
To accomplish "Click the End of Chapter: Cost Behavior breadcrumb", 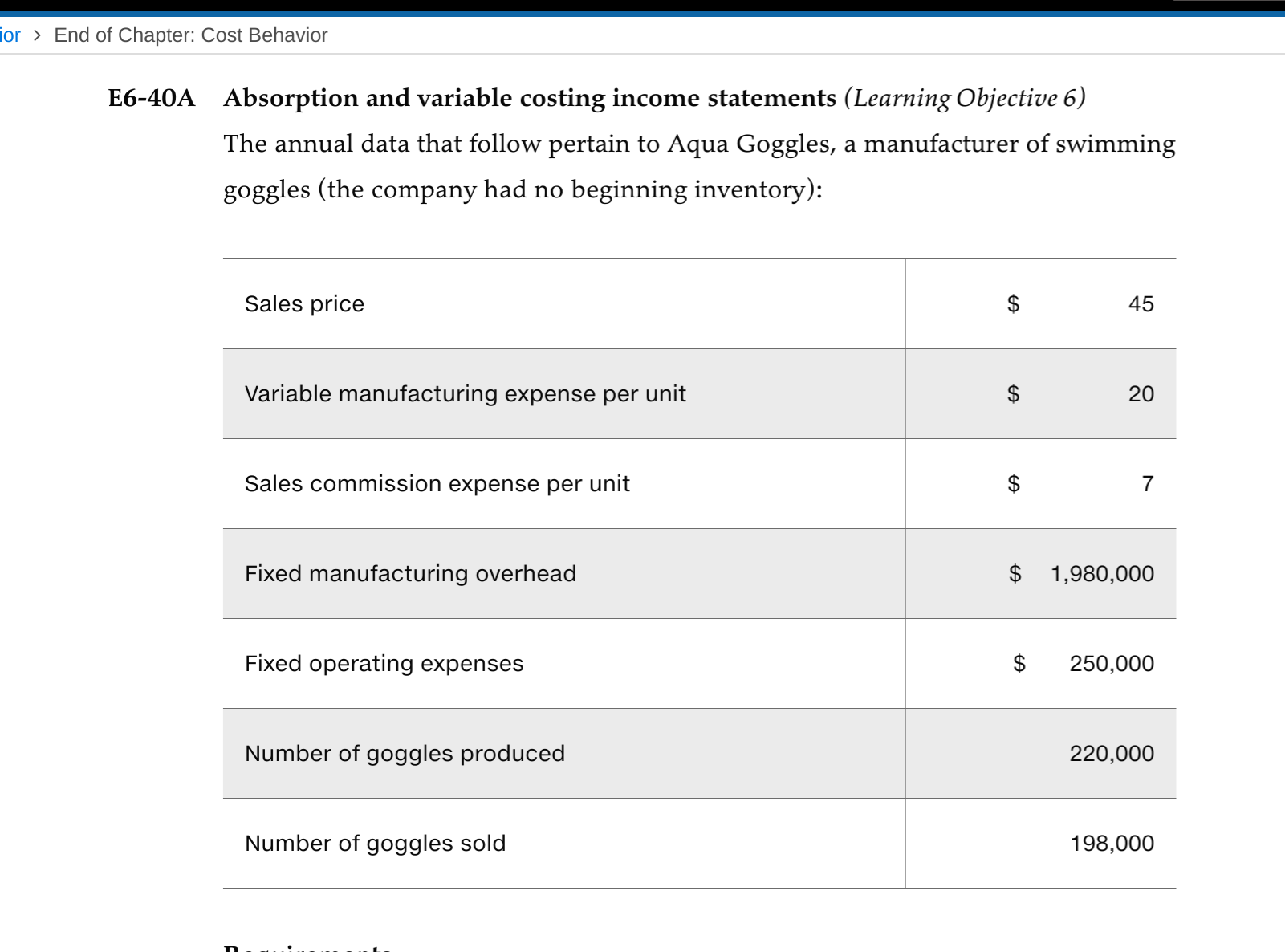I will tap(189, 35).
